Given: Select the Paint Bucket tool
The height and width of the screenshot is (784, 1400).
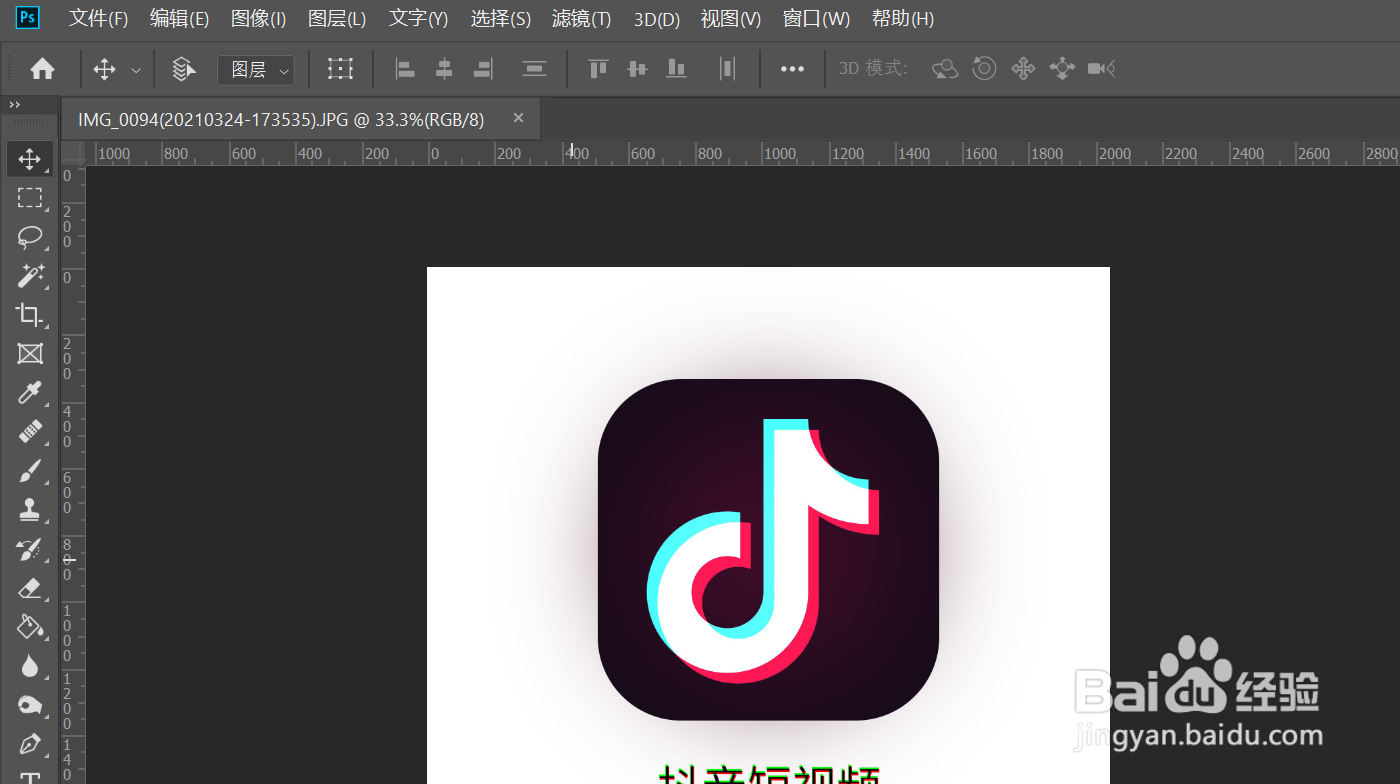Looking at the screenshot, I should coord(30,627).
